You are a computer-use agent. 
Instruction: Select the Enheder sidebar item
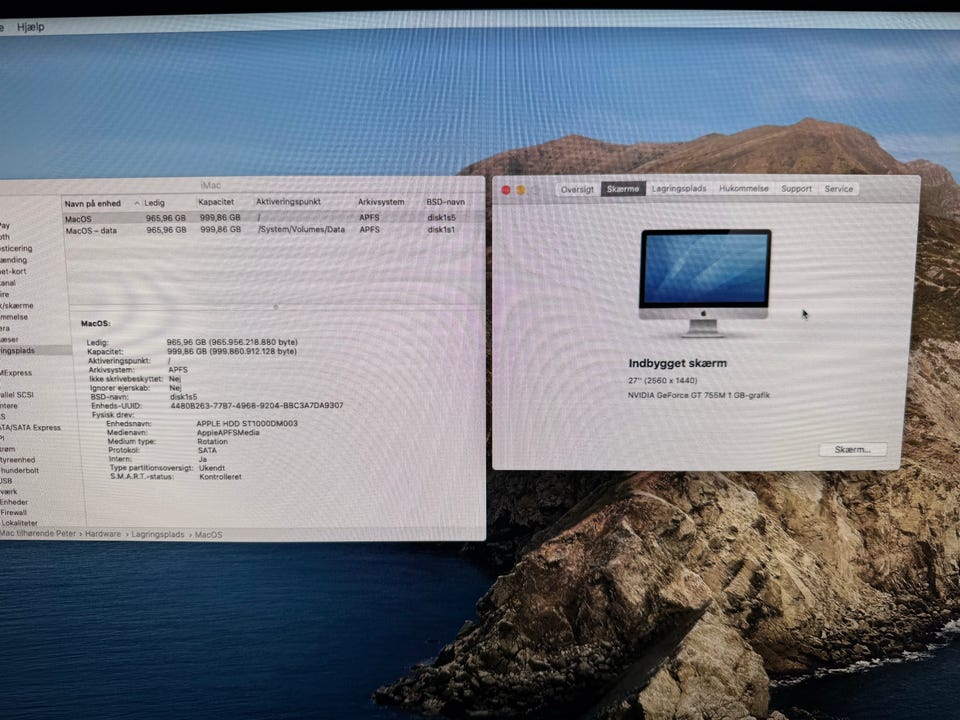[x=14, y=502]
